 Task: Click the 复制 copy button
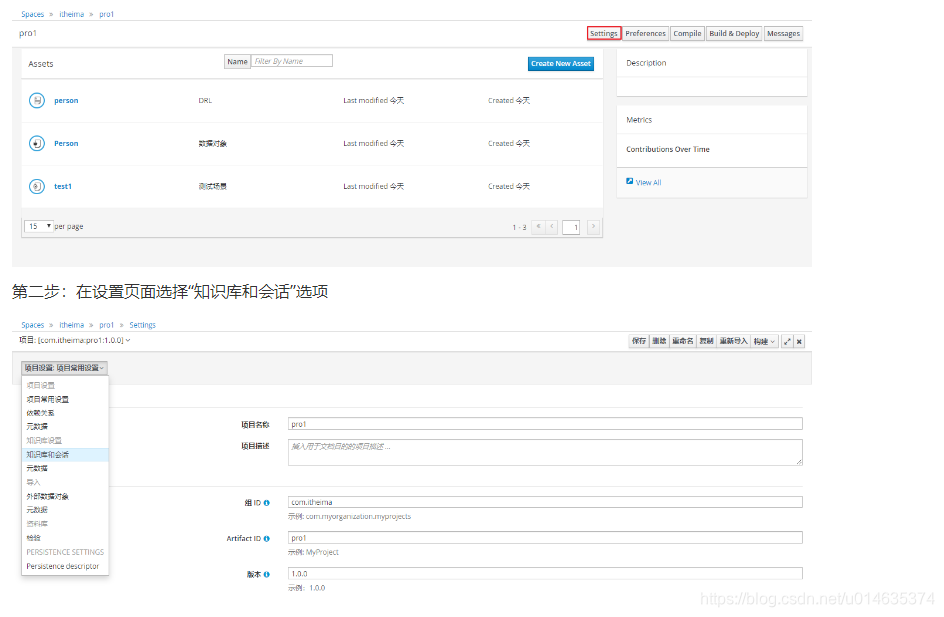pyautogui.click(x=706, y=341)
